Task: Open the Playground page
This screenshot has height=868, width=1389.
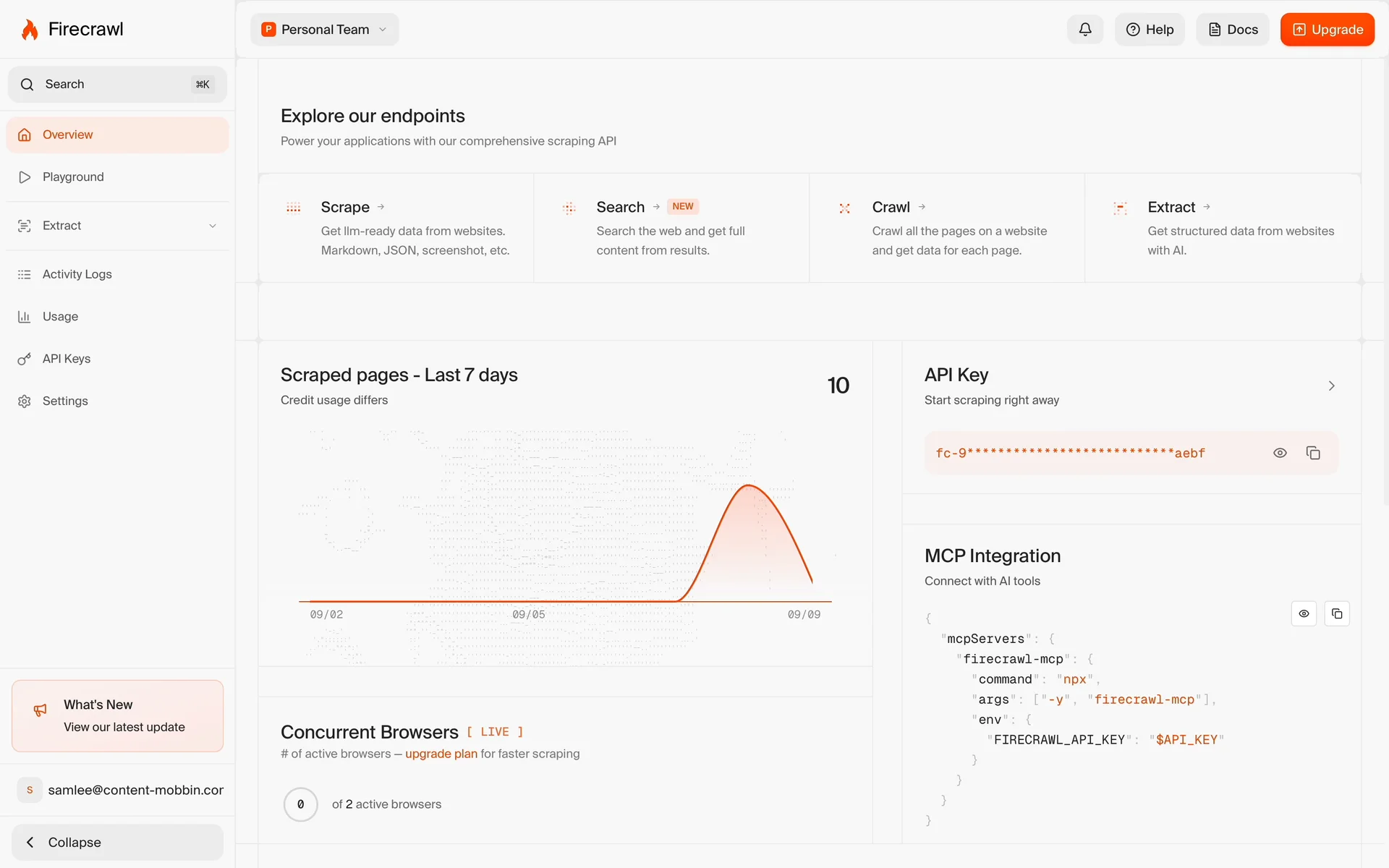Action: pyautogui.click(x=73, y=177)
